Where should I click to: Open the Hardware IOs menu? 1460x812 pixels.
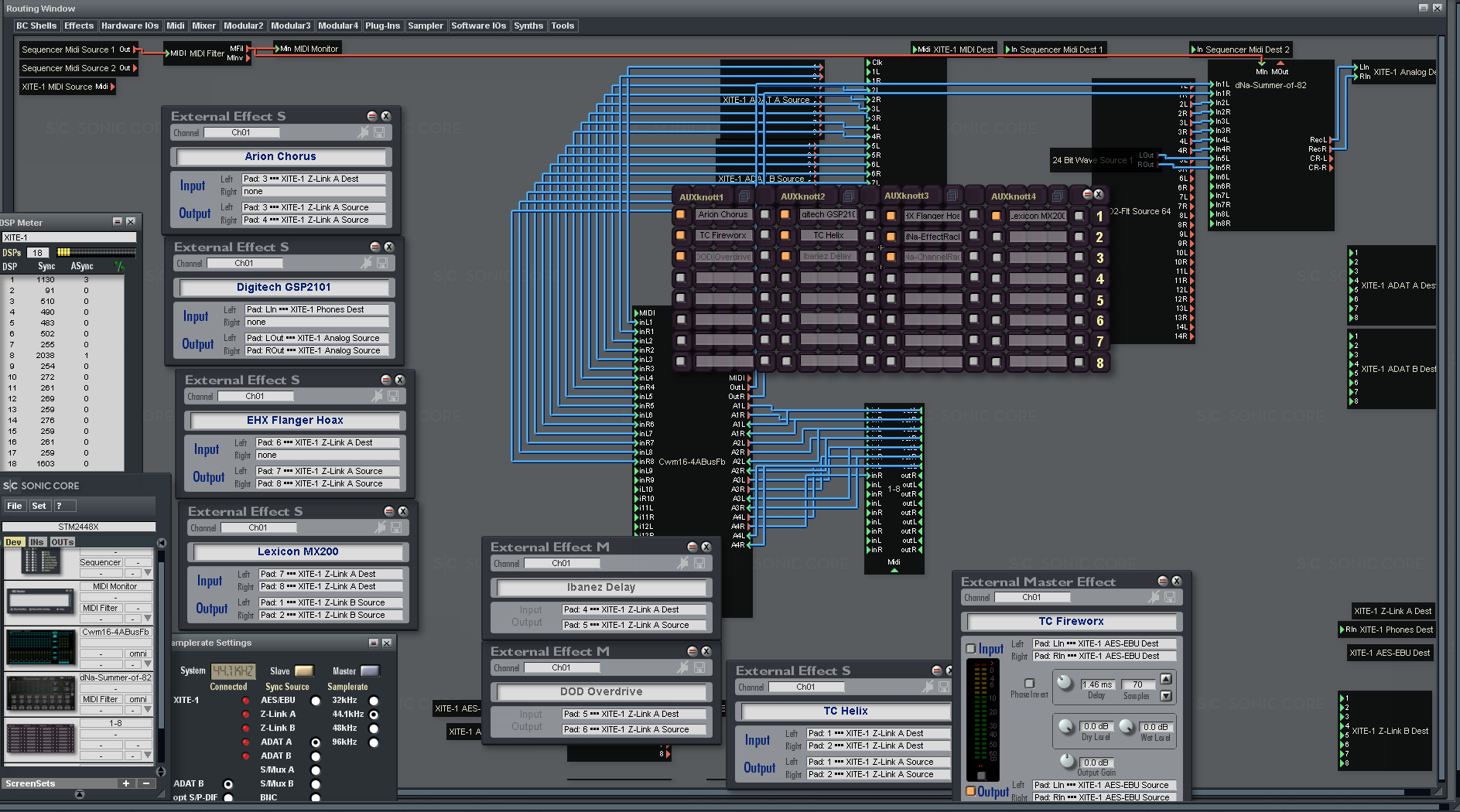pyautogui.click(x=130, y=26)
